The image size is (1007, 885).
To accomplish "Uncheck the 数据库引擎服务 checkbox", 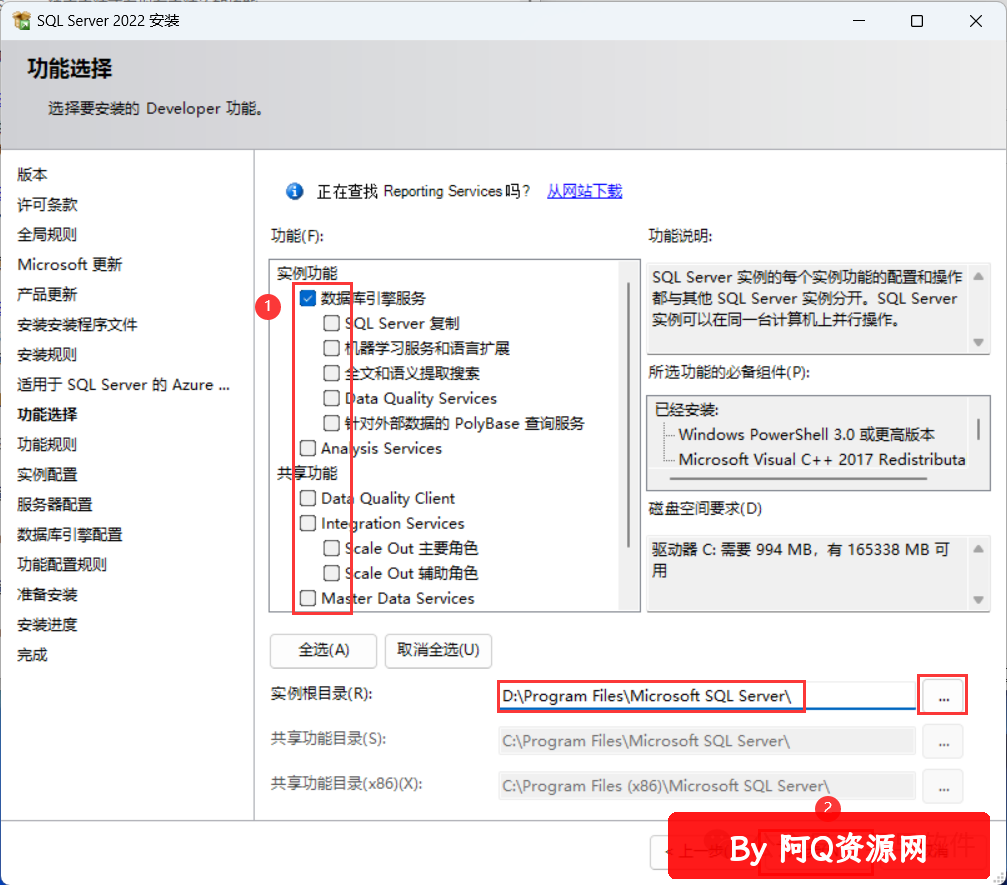I will [308, 298].
